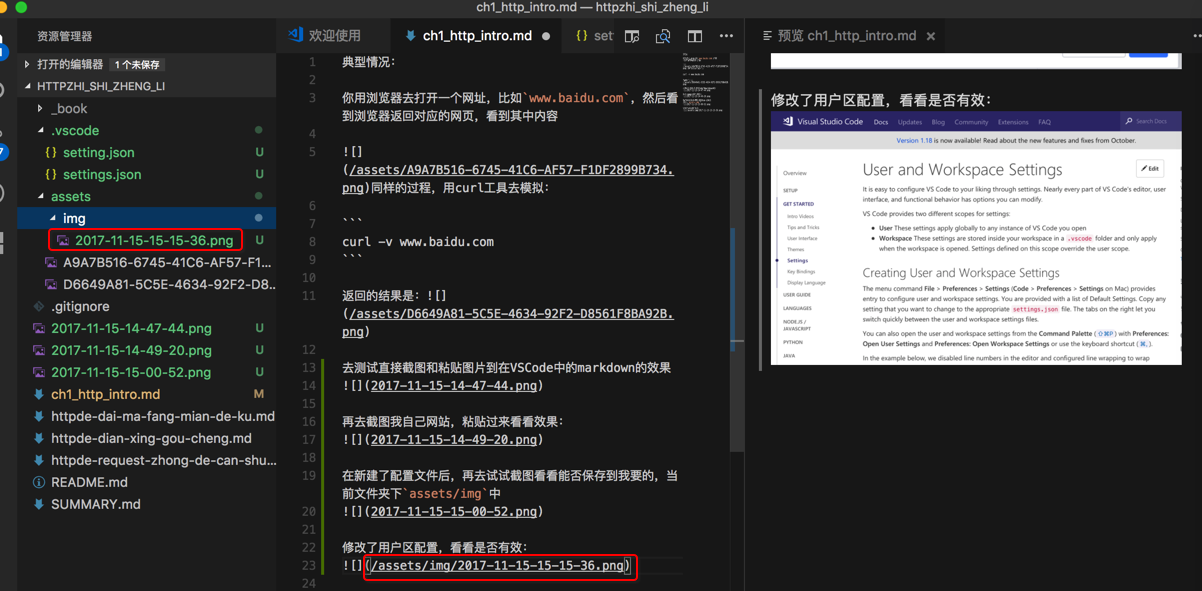Click the image icon beside D6649A81 file

[x=51, y=284]
